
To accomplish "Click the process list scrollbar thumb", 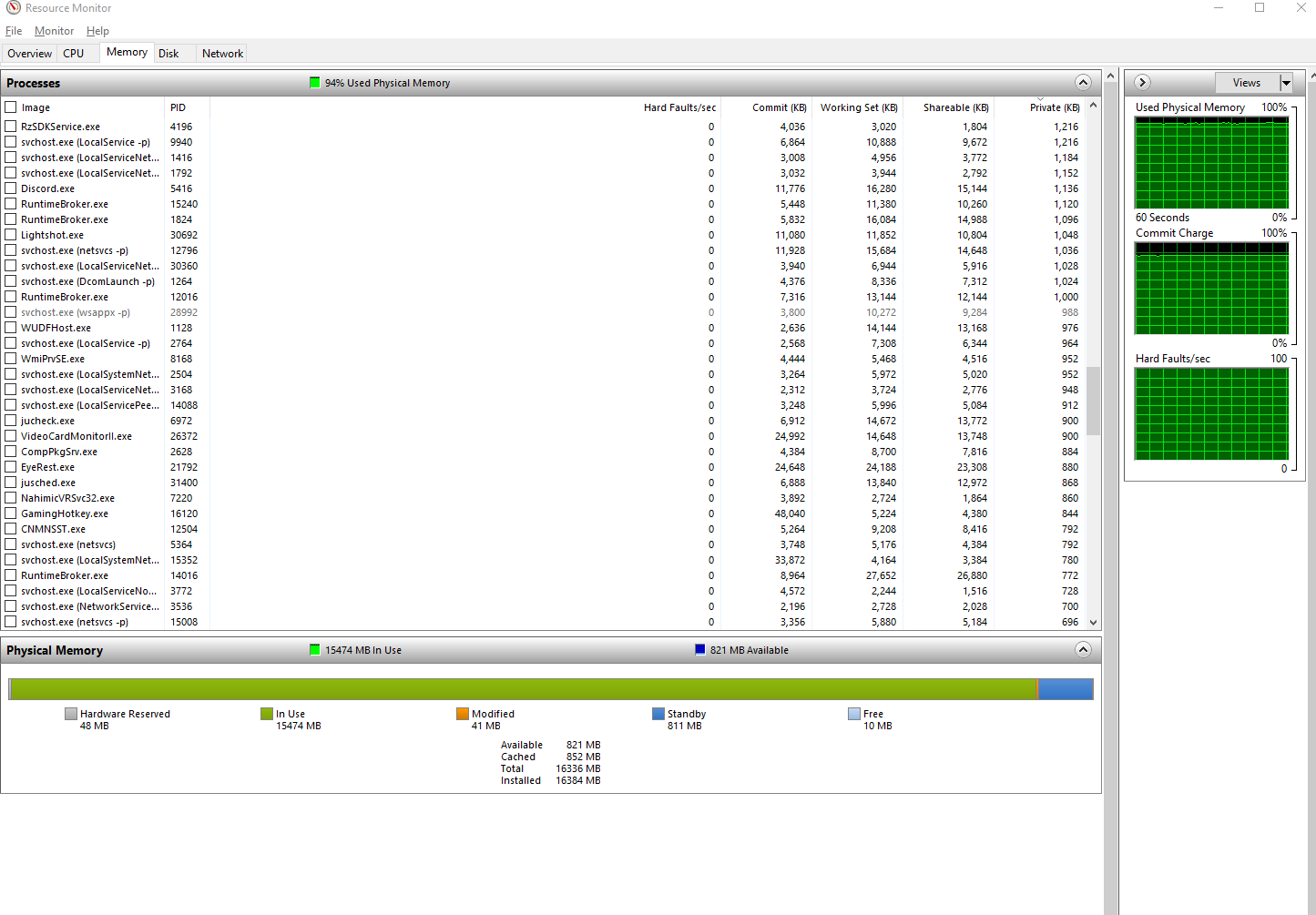I will coord(1094,401).
